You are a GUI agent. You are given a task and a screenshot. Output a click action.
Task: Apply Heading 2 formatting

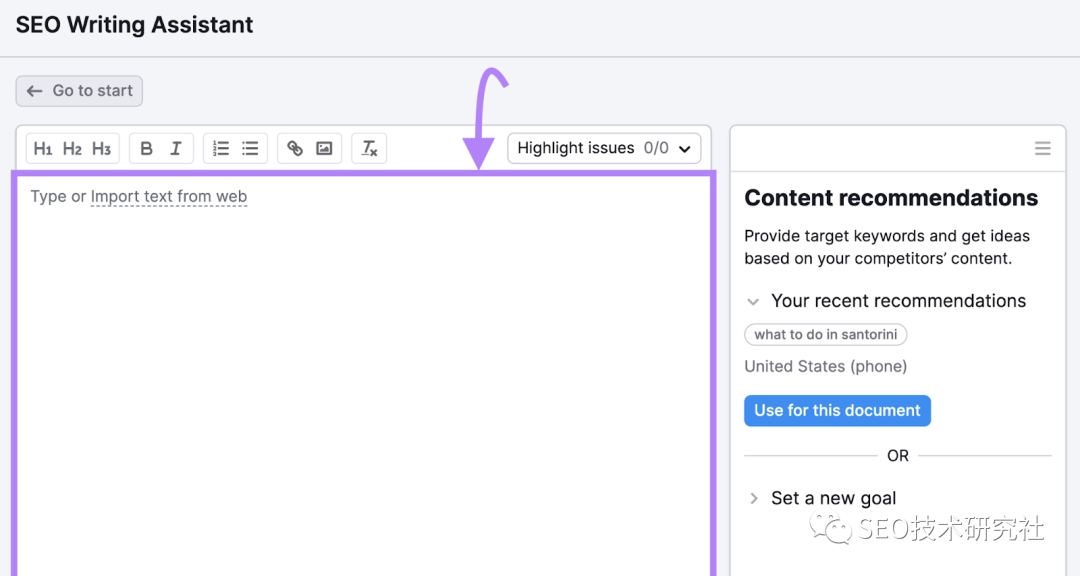(x=72, y=149)
